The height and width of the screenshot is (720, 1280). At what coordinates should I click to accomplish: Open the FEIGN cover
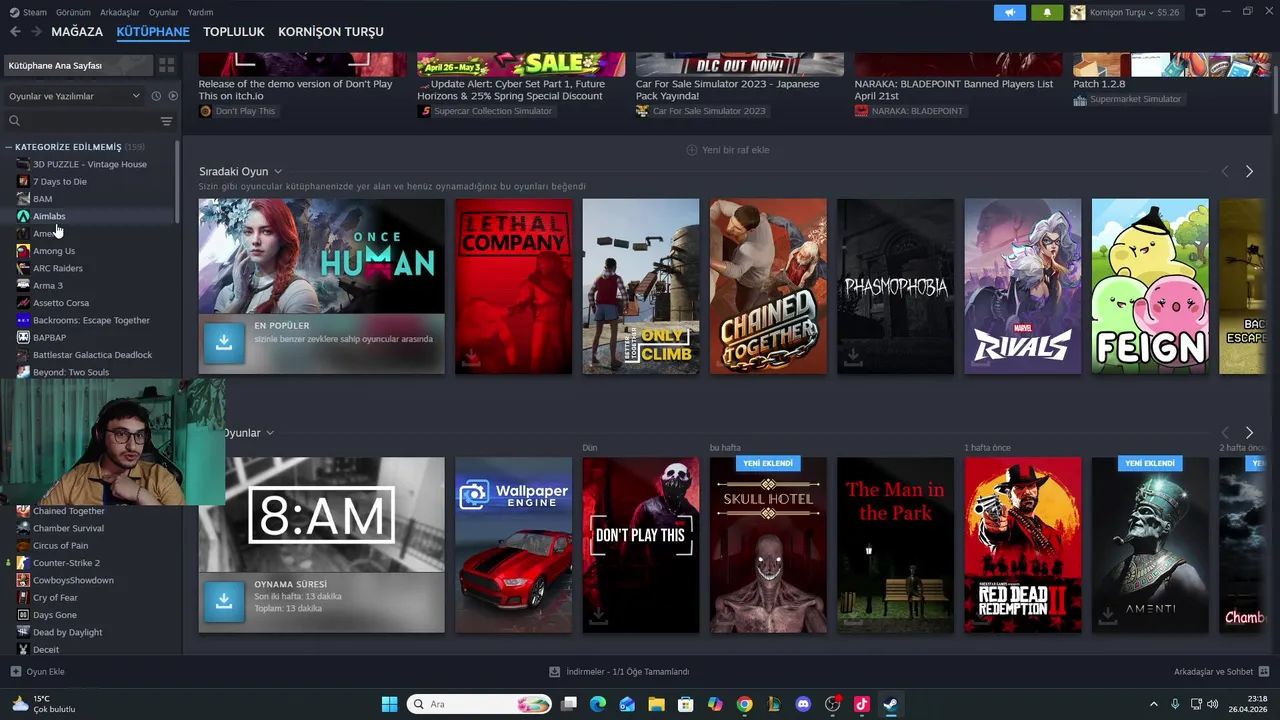1150,286
